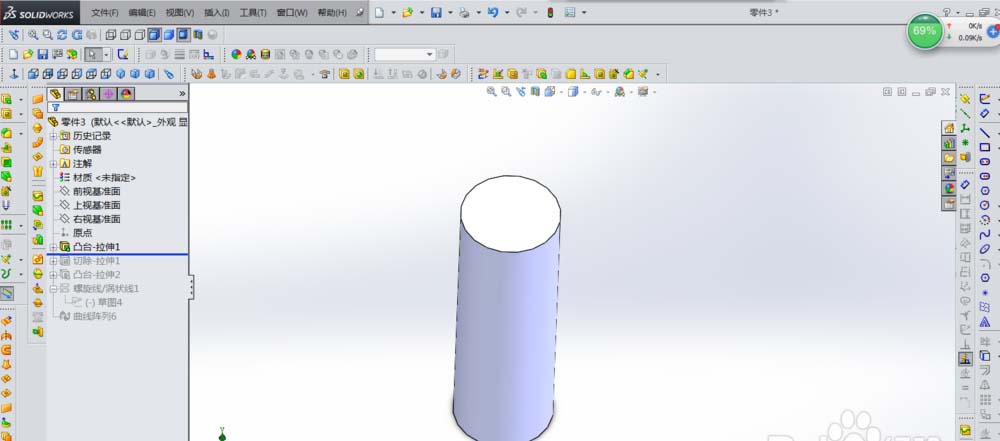Click the 69% green performance indicator
Screen dimensions: 1000x441
click(924, 31)
